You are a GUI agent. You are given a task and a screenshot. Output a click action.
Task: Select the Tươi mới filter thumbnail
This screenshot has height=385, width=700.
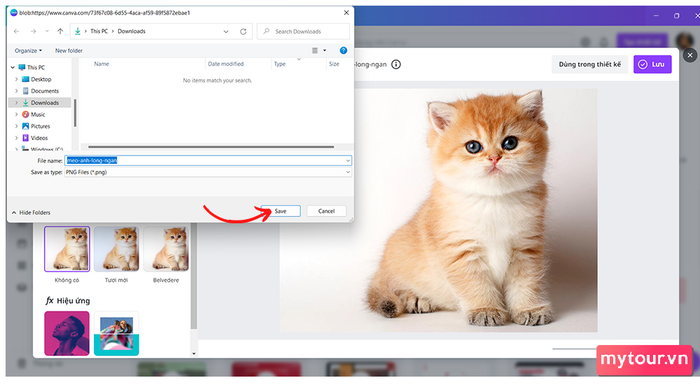point(117,249)
